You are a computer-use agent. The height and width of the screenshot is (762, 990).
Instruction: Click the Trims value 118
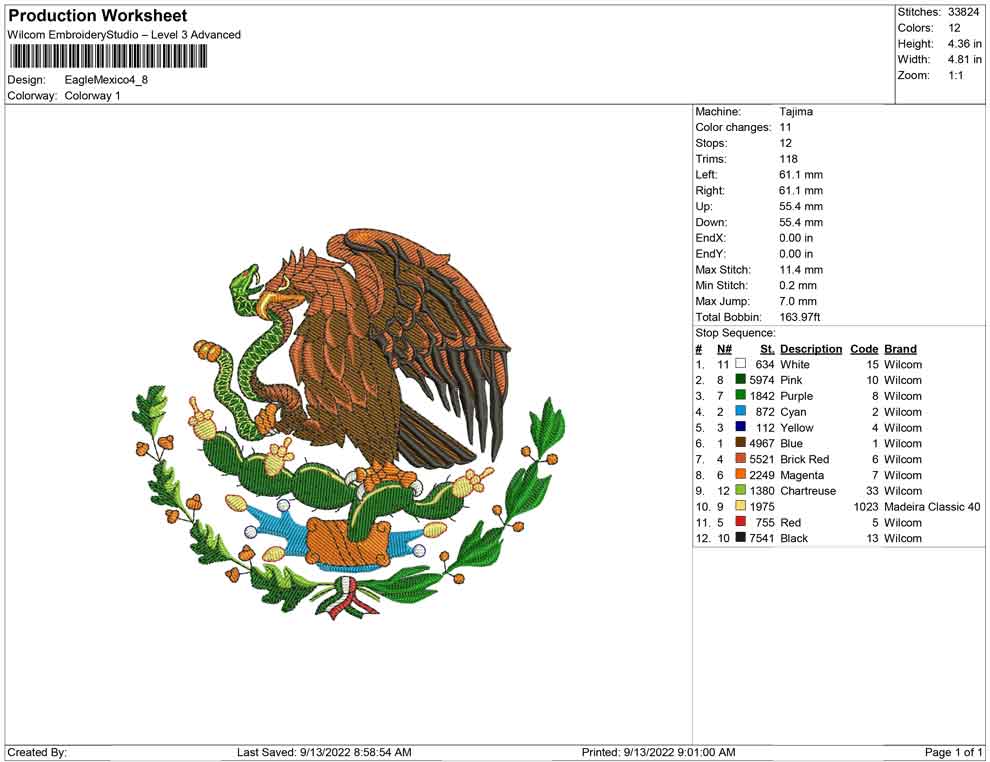(788, 159)
